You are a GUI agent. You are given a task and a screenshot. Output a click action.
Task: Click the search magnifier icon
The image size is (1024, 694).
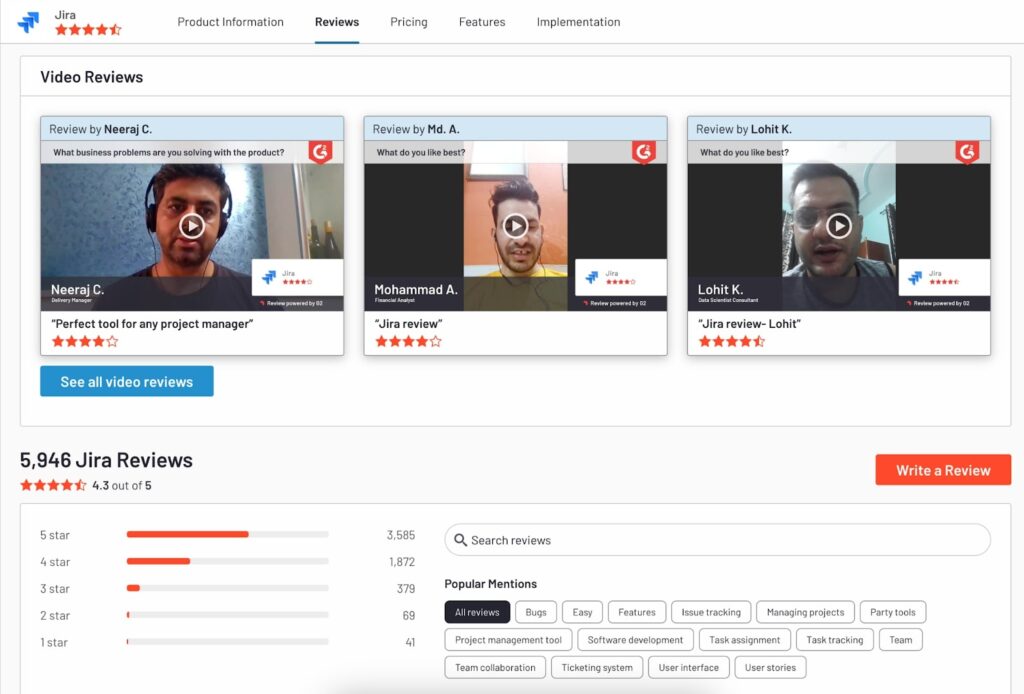(x=460, y=540)
